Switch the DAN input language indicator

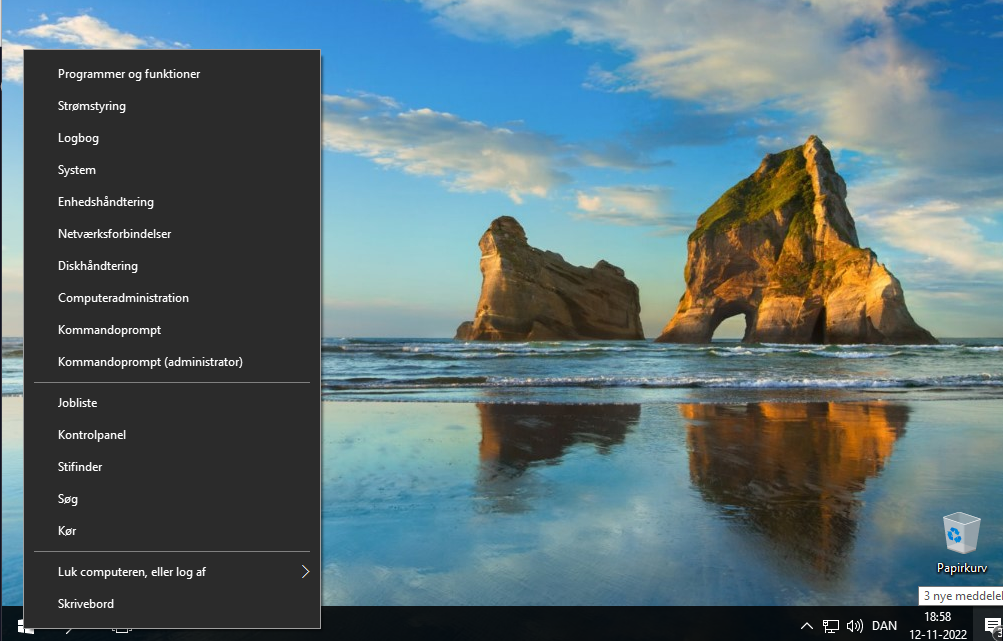(884, 626)
